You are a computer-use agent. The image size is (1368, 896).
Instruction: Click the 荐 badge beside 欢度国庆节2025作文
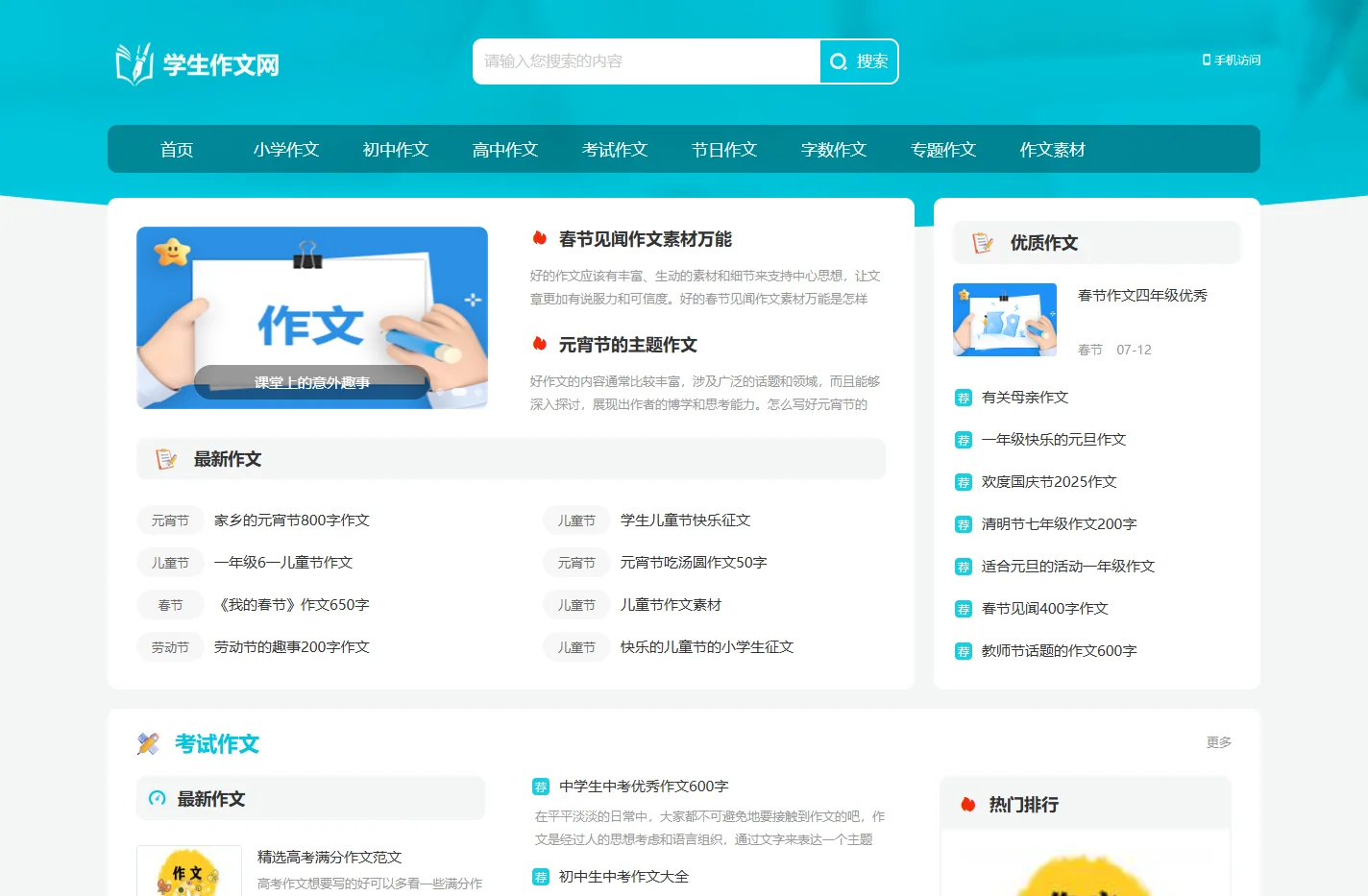coord(964,482)
